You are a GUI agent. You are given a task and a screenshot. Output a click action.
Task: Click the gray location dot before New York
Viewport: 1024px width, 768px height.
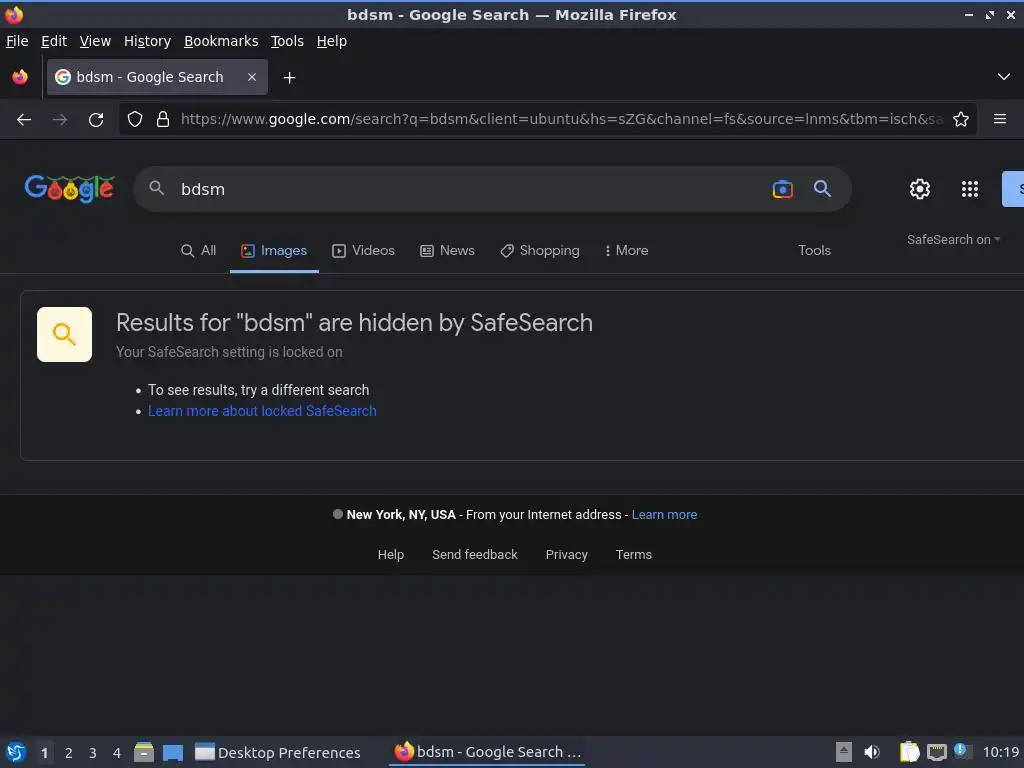338,514
